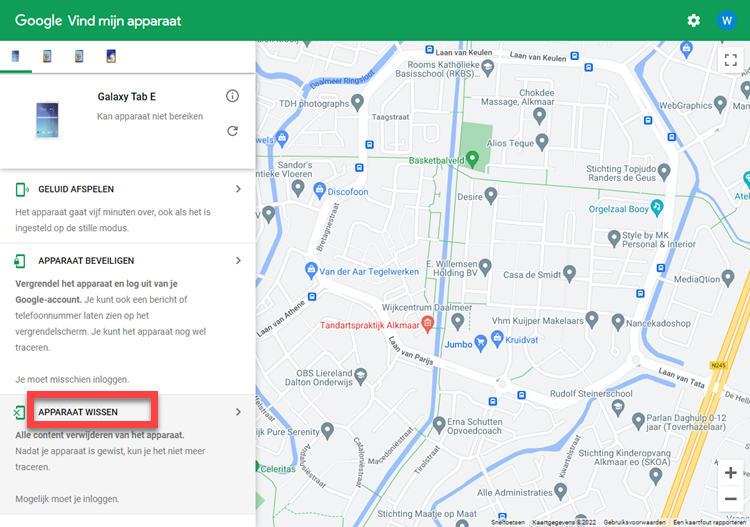The height and width of the screenshot is (527, 750).
Task: Open the Gebruiksvoorwaarden link
Action: 634,522
